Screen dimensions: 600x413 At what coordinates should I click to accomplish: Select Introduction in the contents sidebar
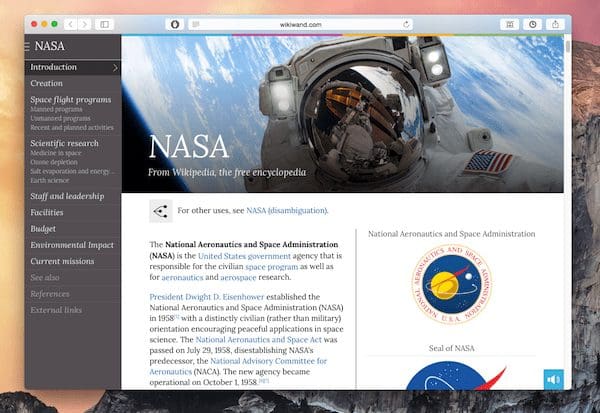click(73, 67)
